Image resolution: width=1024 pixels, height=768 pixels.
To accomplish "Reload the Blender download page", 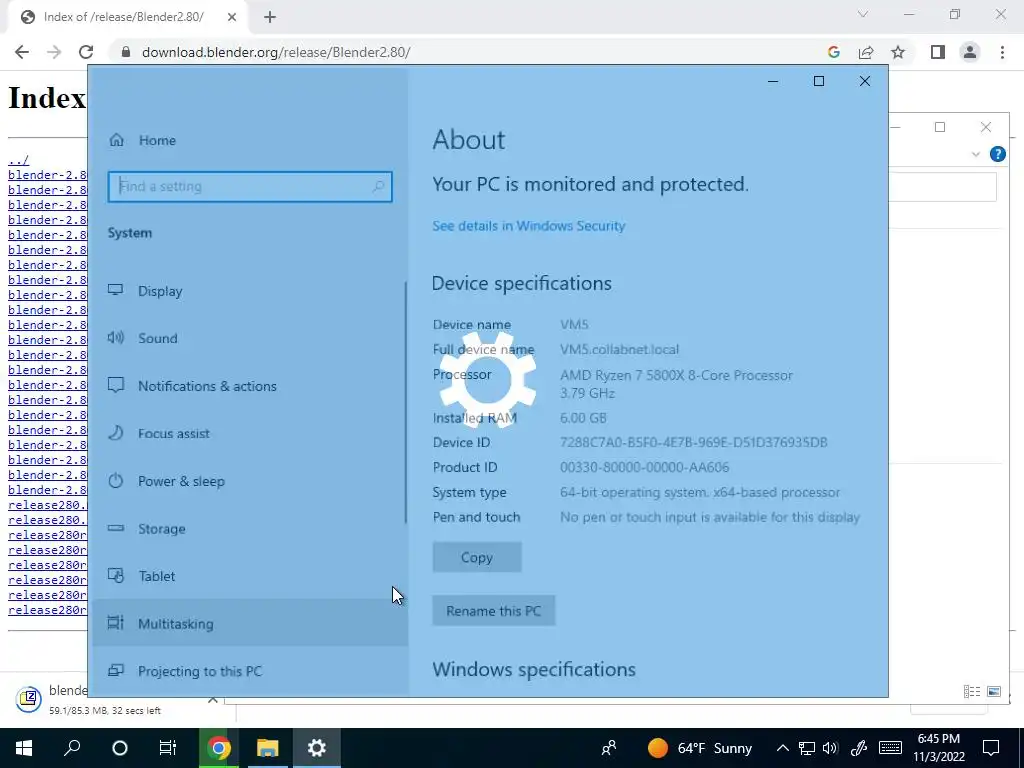I will (x=86, y=52).
